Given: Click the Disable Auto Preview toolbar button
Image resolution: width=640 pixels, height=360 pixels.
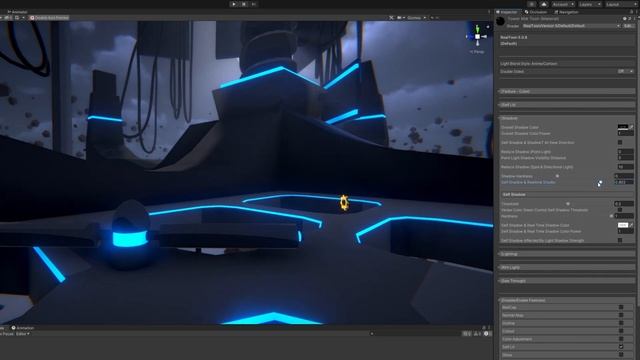Looking at the screenshot, I should click(49, 18).
